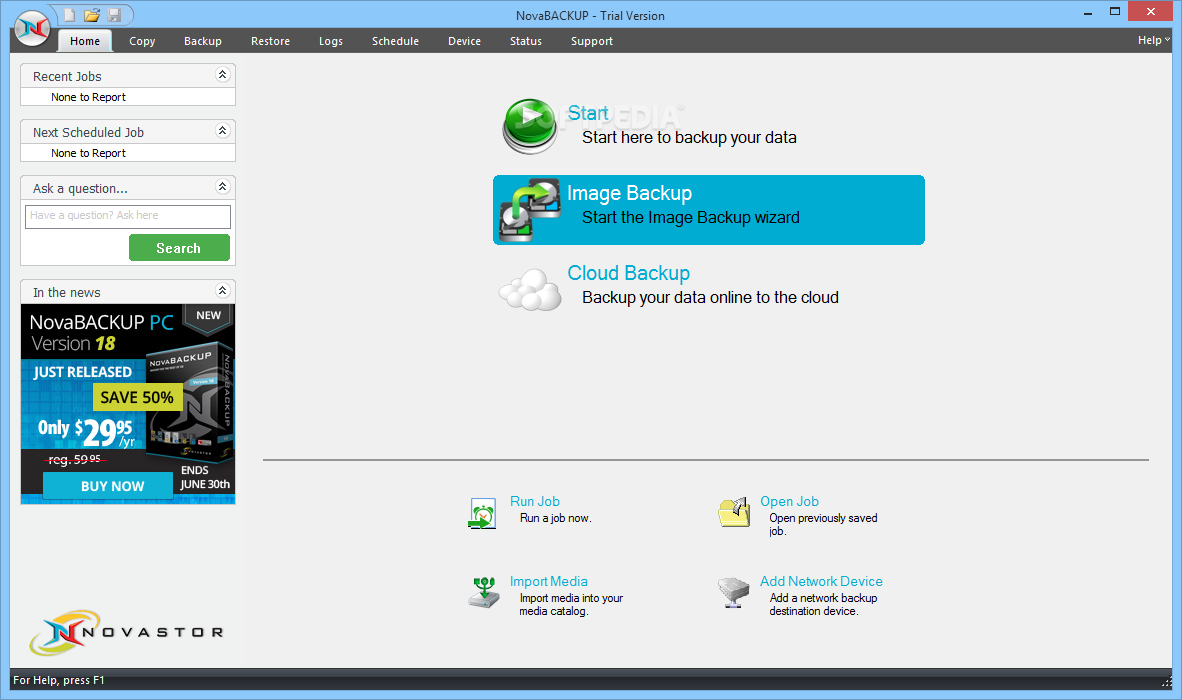Collapse the Next Scheduled Job panel
The height and width of the screenshot is (700, 1182).
[x=222, y=130]
